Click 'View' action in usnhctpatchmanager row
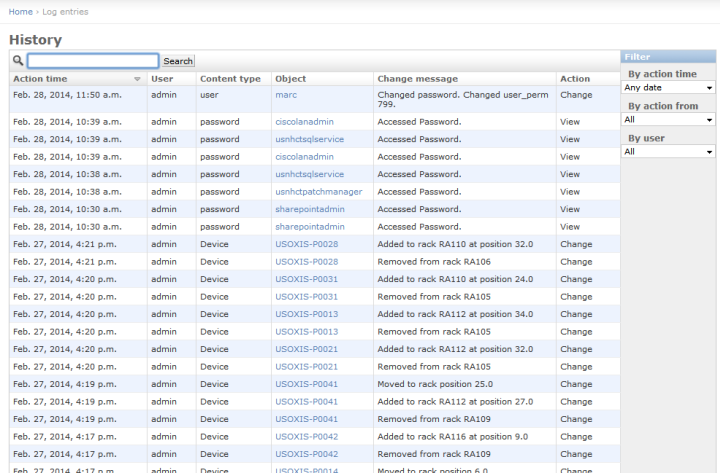720x473 pixels. pos(570,191)
